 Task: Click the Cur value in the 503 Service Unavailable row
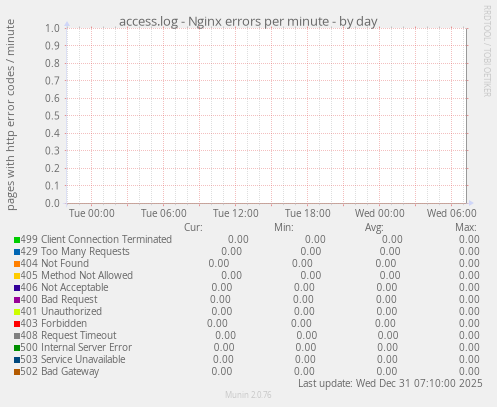(223, 359)
